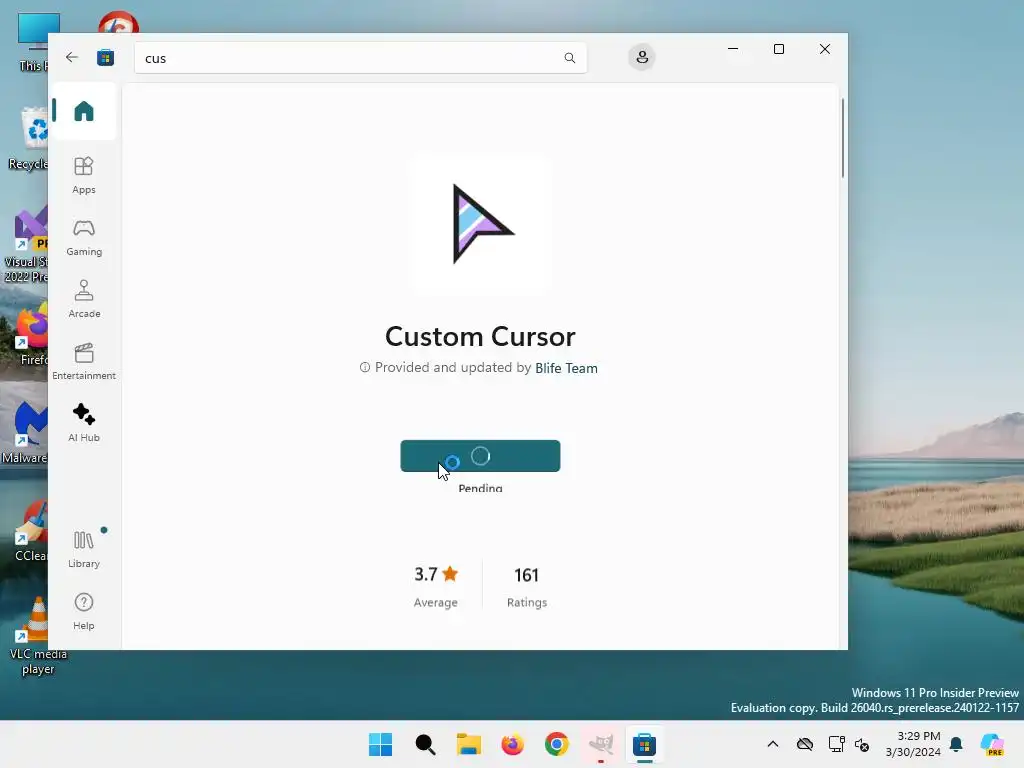Image resolution: width=1024 pixels, height=768 pixels.
Task: Select the Visual Studio 2022 desktop shortcut
Action: pyautogui.click(x=26, y=245)
